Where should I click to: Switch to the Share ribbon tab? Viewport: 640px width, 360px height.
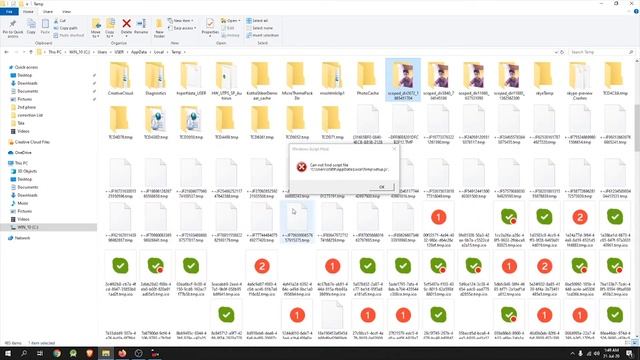[x=48, y=11]
